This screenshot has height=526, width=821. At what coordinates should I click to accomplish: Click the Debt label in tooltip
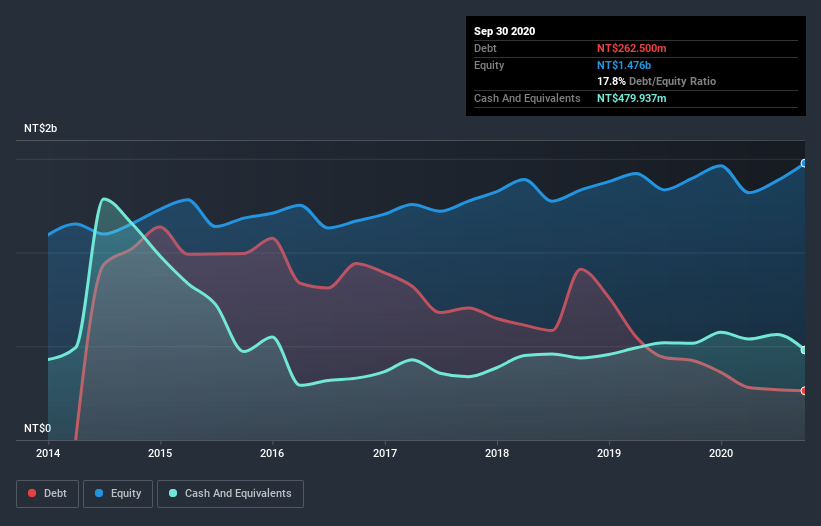pyautogui.click(x=485, y=48)
